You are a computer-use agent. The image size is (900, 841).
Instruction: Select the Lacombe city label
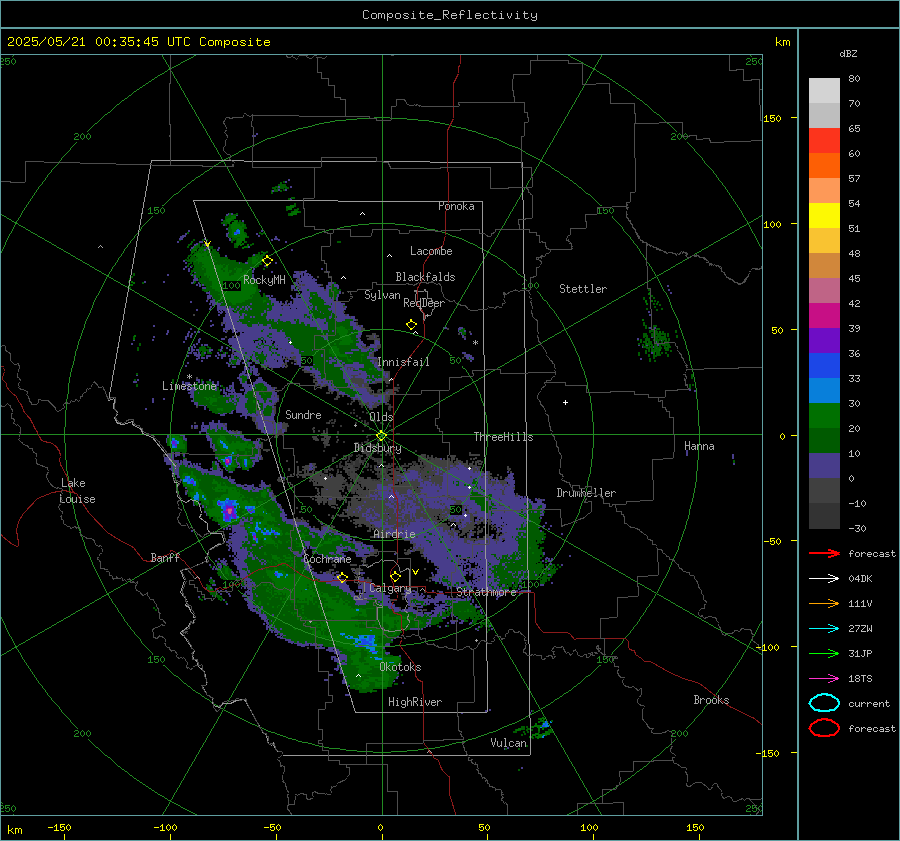point(431,251)
